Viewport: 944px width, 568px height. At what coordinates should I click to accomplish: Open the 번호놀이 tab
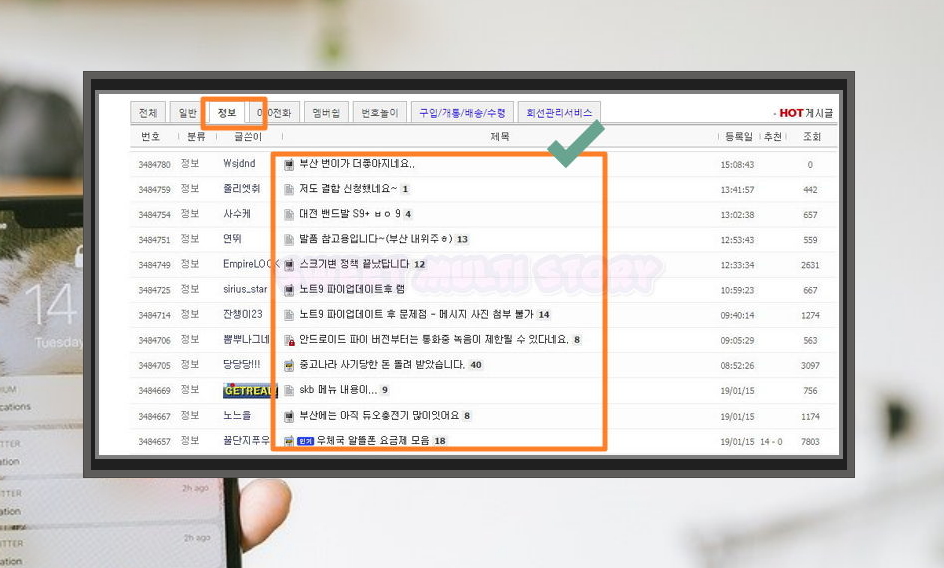[380, 113]
